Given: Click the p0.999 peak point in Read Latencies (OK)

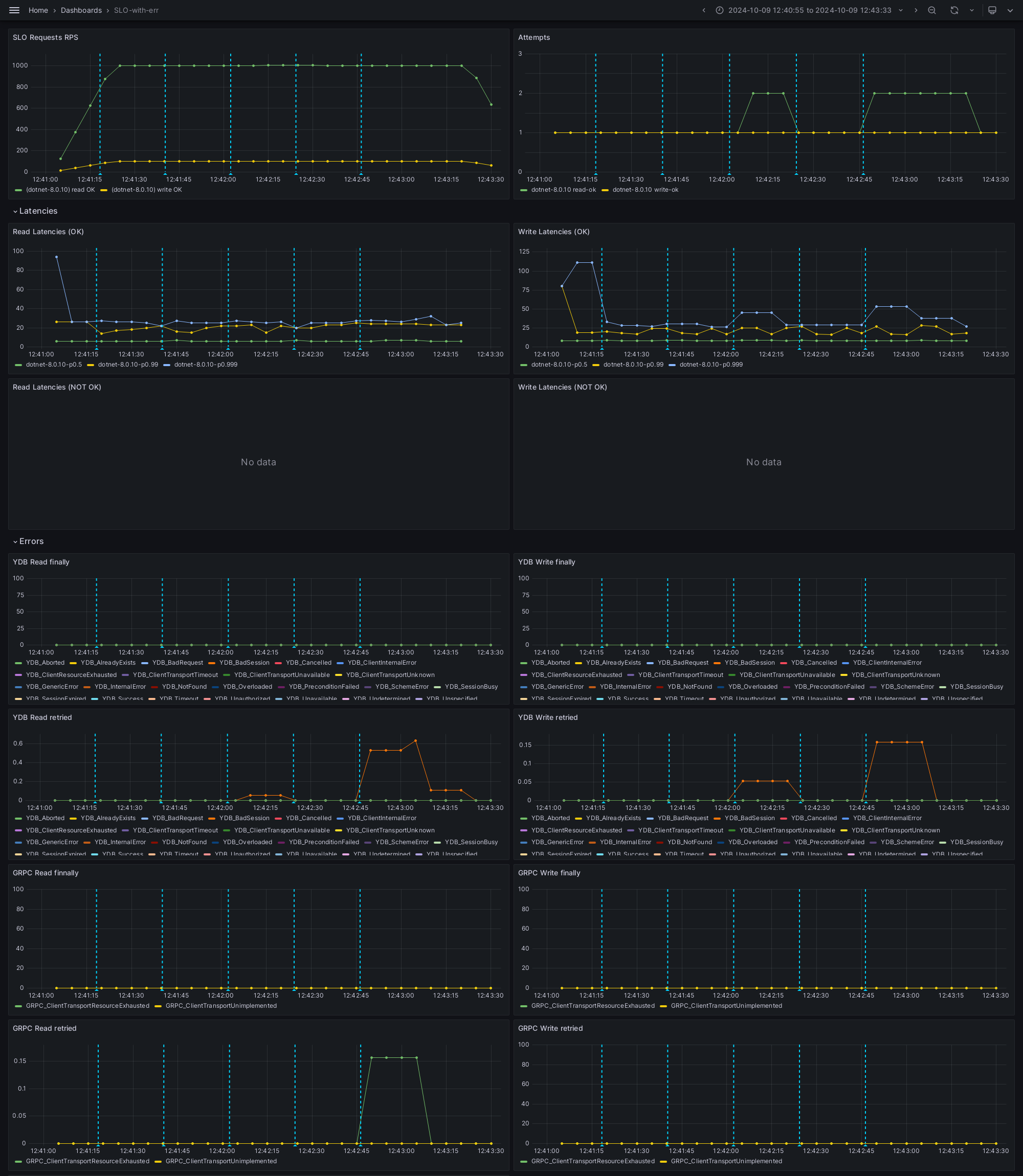Looking at the screenshot, I should [x=56, y=257].
